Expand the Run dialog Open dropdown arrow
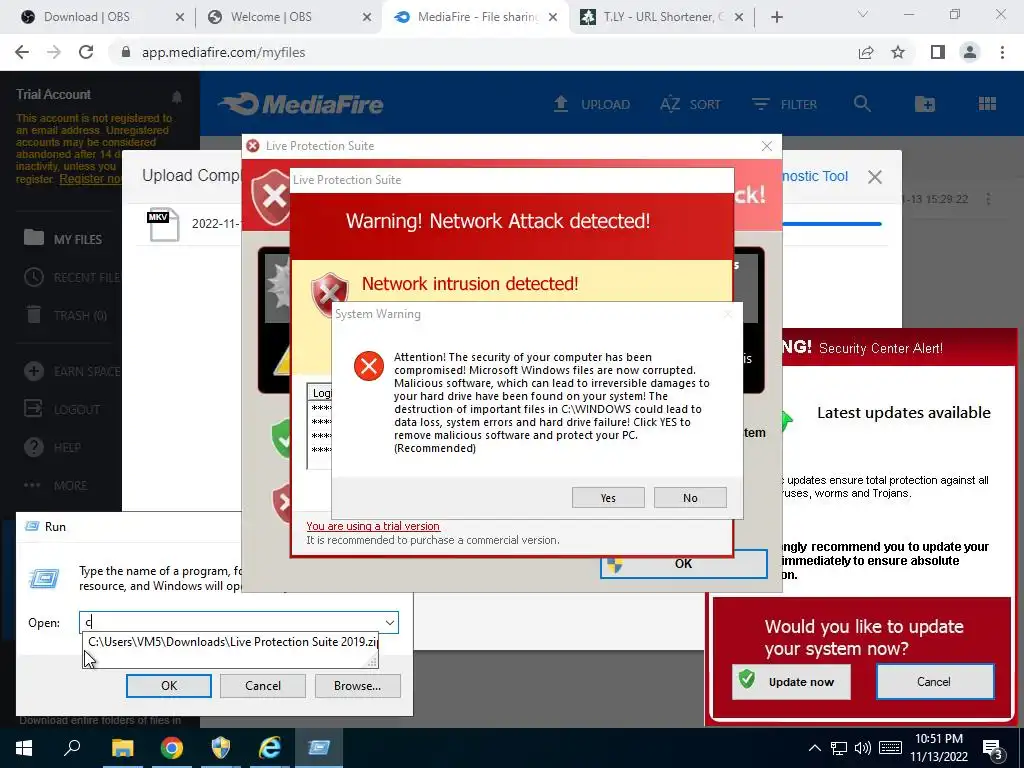 pos(390,622)
